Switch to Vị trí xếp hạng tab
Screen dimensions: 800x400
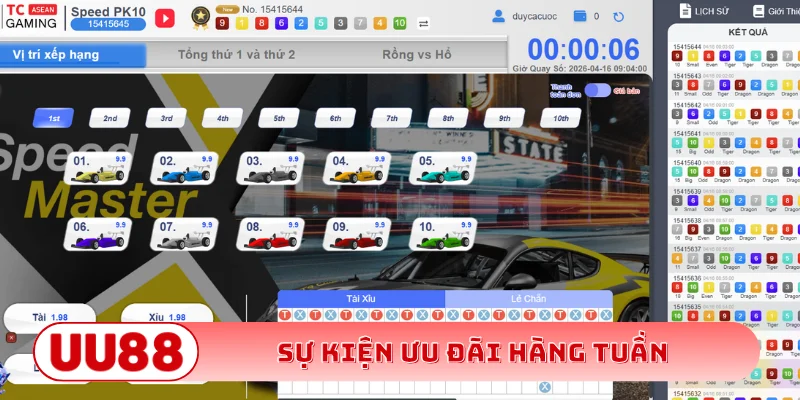[x=73, y=55]
